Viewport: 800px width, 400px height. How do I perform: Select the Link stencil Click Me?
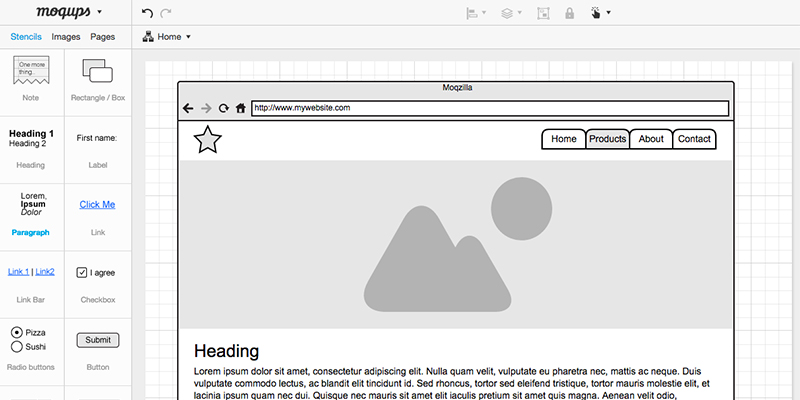[97, 216]
